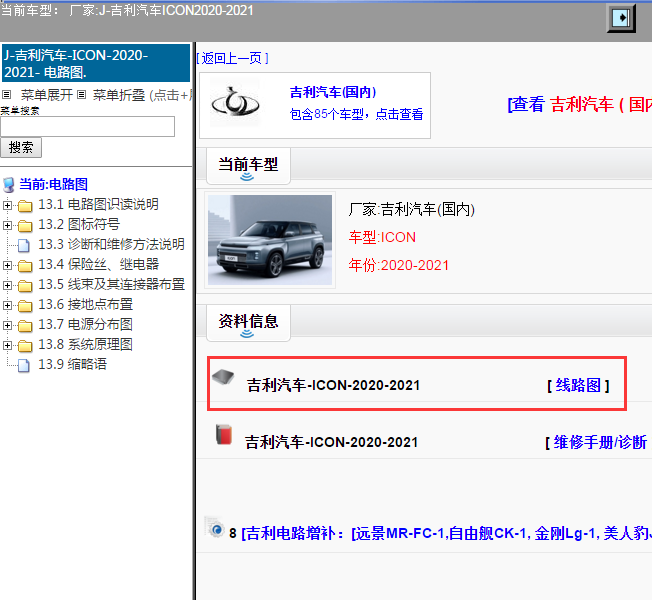The image size is (652, 600).
Task: Click the folder icon for 13.7 电源分布图
Action: tap(25, 326)
